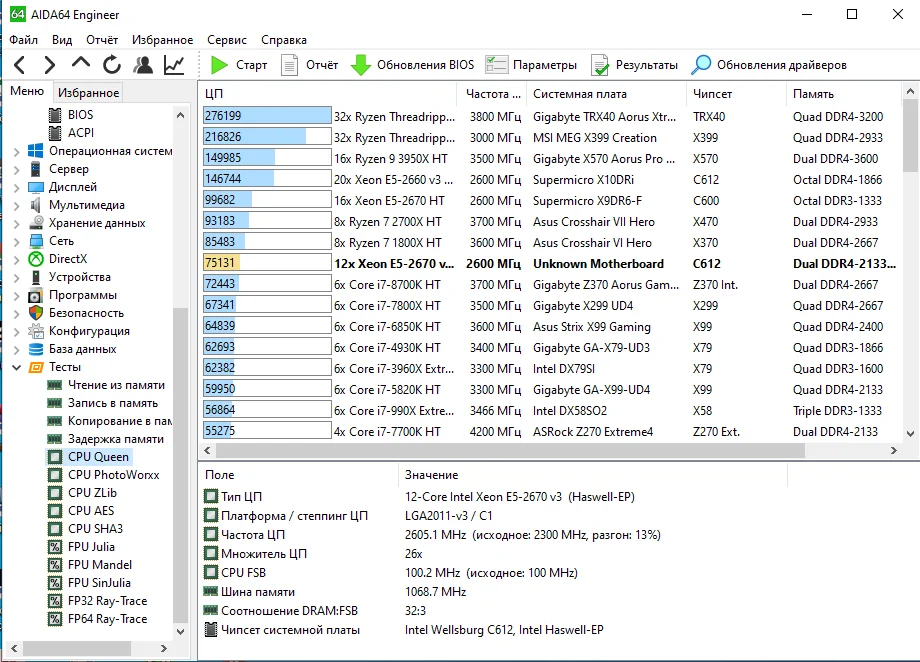Open the Отчёт report toolbar button

click(x=309, y=65)
